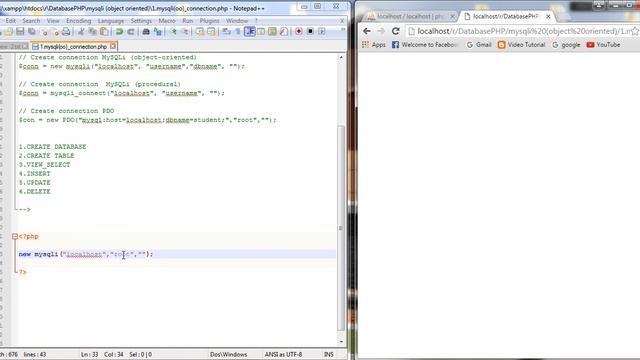Viewport: 640px width, 360px height.
Task: Close the localhost/r/DatabasePHP Chrome tab
Action: [x=548, y=16]
